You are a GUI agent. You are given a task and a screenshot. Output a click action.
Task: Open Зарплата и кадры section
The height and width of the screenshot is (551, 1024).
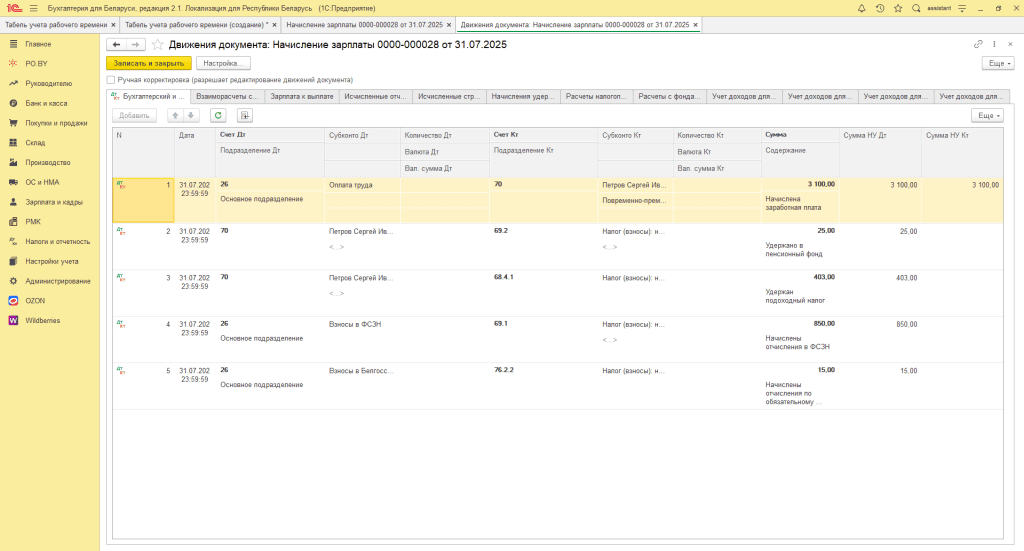click(x=54, y=202)
